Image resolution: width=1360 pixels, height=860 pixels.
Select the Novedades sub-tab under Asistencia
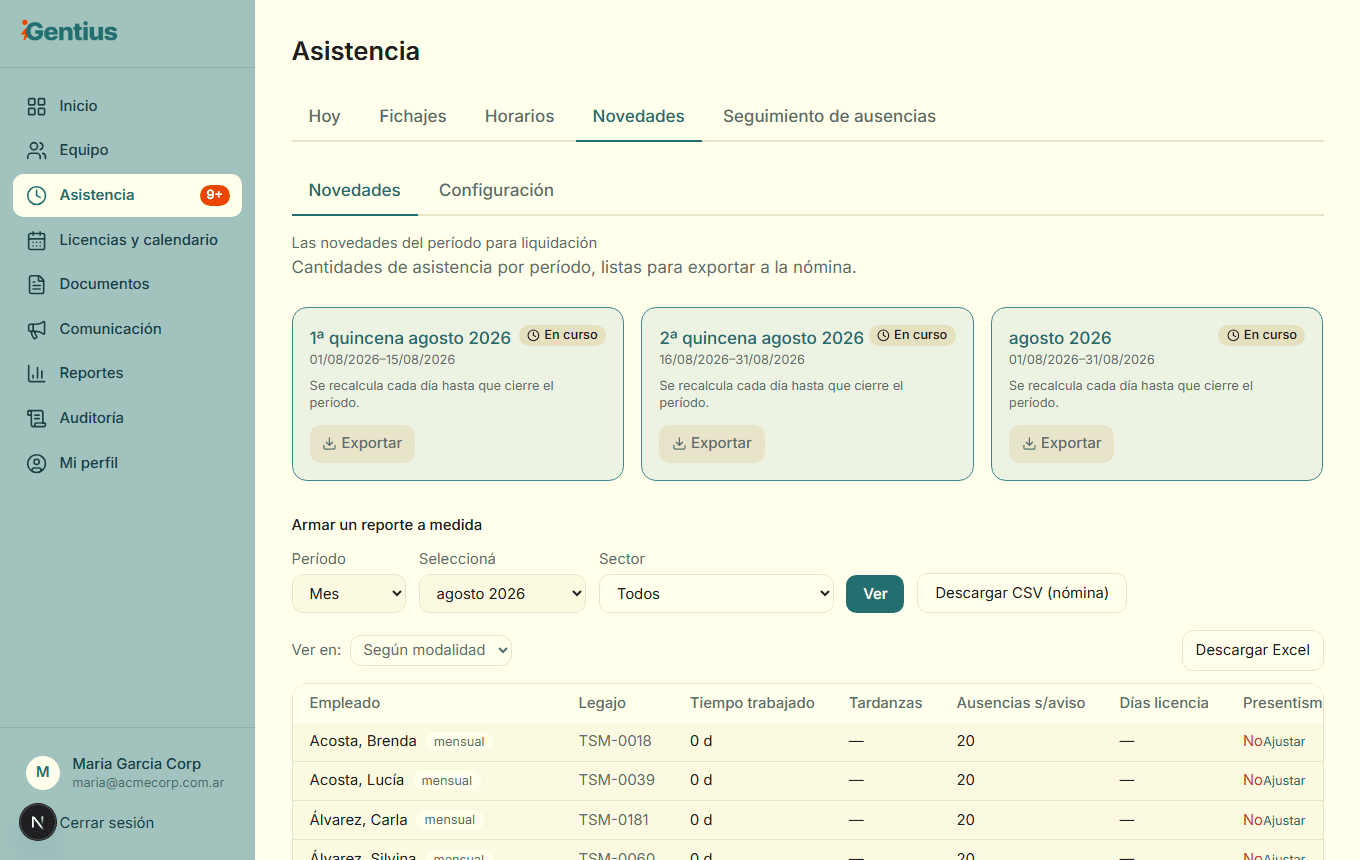pyautogui.click(x=354, y=190)
